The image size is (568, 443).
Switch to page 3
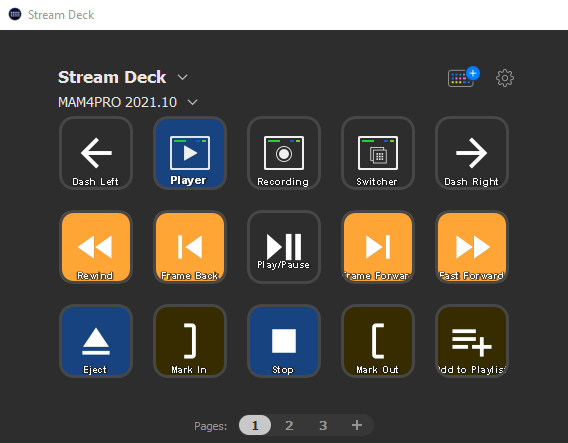click(x=323, y=425)
